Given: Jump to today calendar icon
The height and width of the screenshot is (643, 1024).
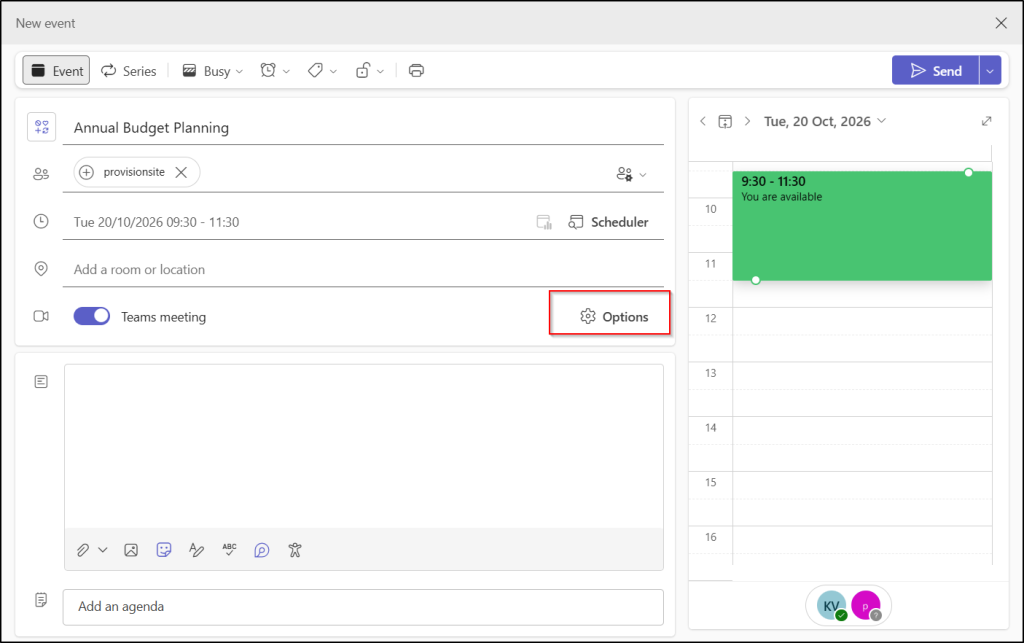Looking at the screenshot, I should click(x=725, y=121).
